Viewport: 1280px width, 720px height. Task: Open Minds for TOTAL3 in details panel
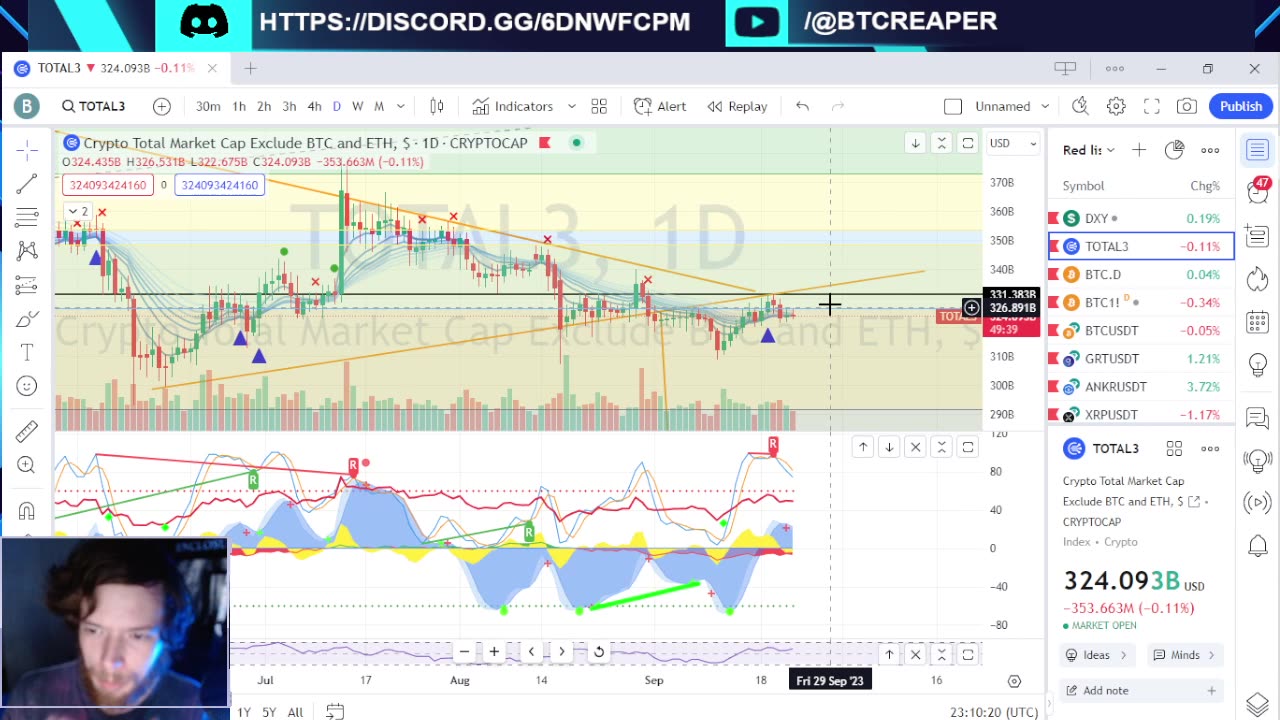(1184, 655)
